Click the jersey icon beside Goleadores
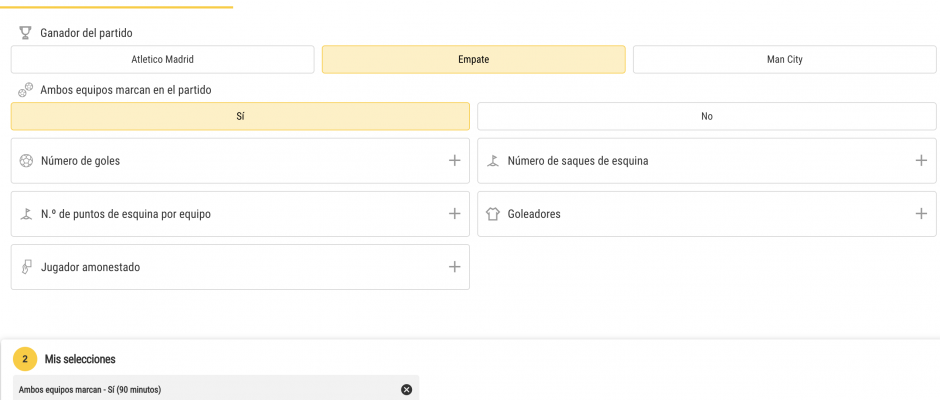The height and width of the screenshot is (400, 940). click(493, 214)
